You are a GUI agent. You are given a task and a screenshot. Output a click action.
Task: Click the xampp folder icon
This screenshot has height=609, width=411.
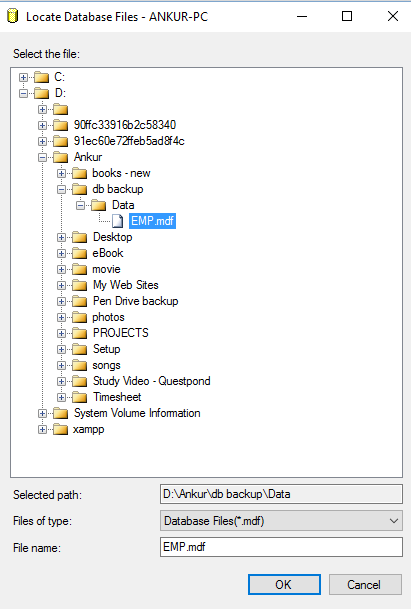pyautogui.click(x=61, y=430)
